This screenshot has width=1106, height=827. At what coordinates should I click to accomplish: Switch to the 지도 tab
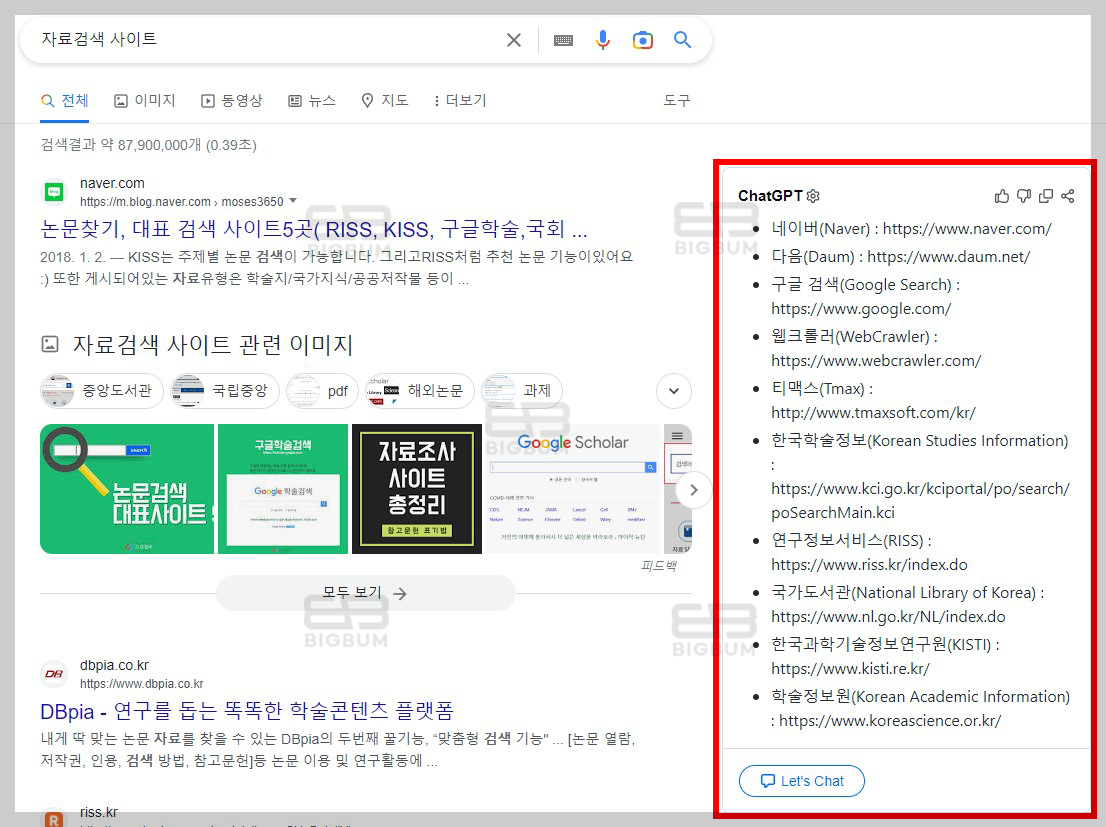pos(385,100)
